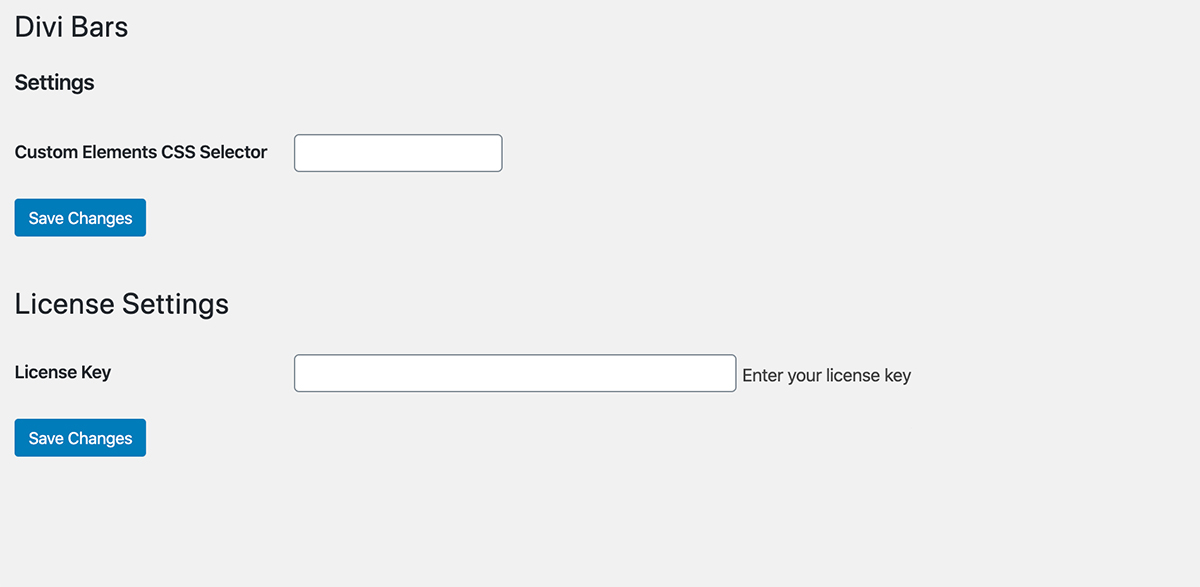Click the help text beside the license field
The width and height of the screenshot is (1200, 587).
click(827, 376)
